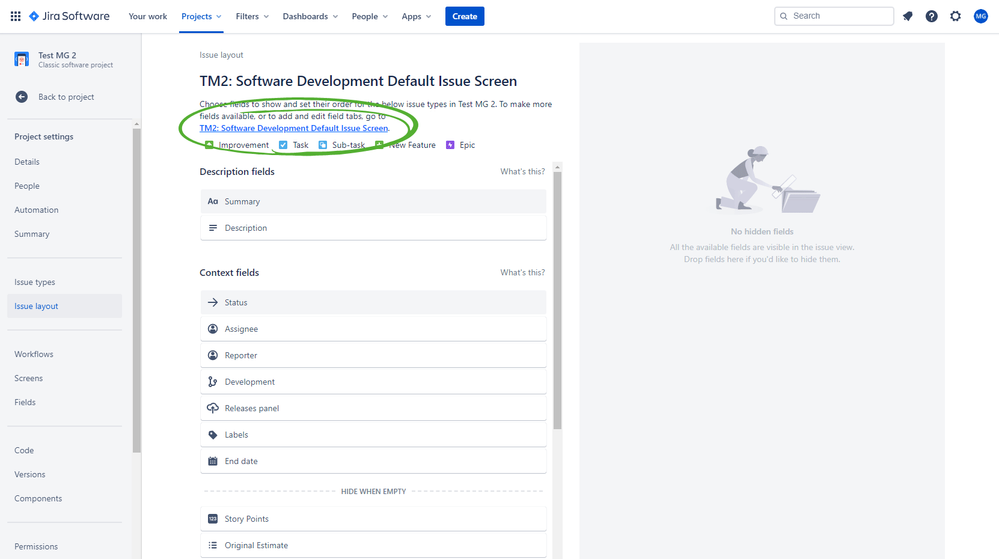Screen dimensions: 999x559
Task: Expand the Filters dropdown menu
Action: (x=252, y=17)
